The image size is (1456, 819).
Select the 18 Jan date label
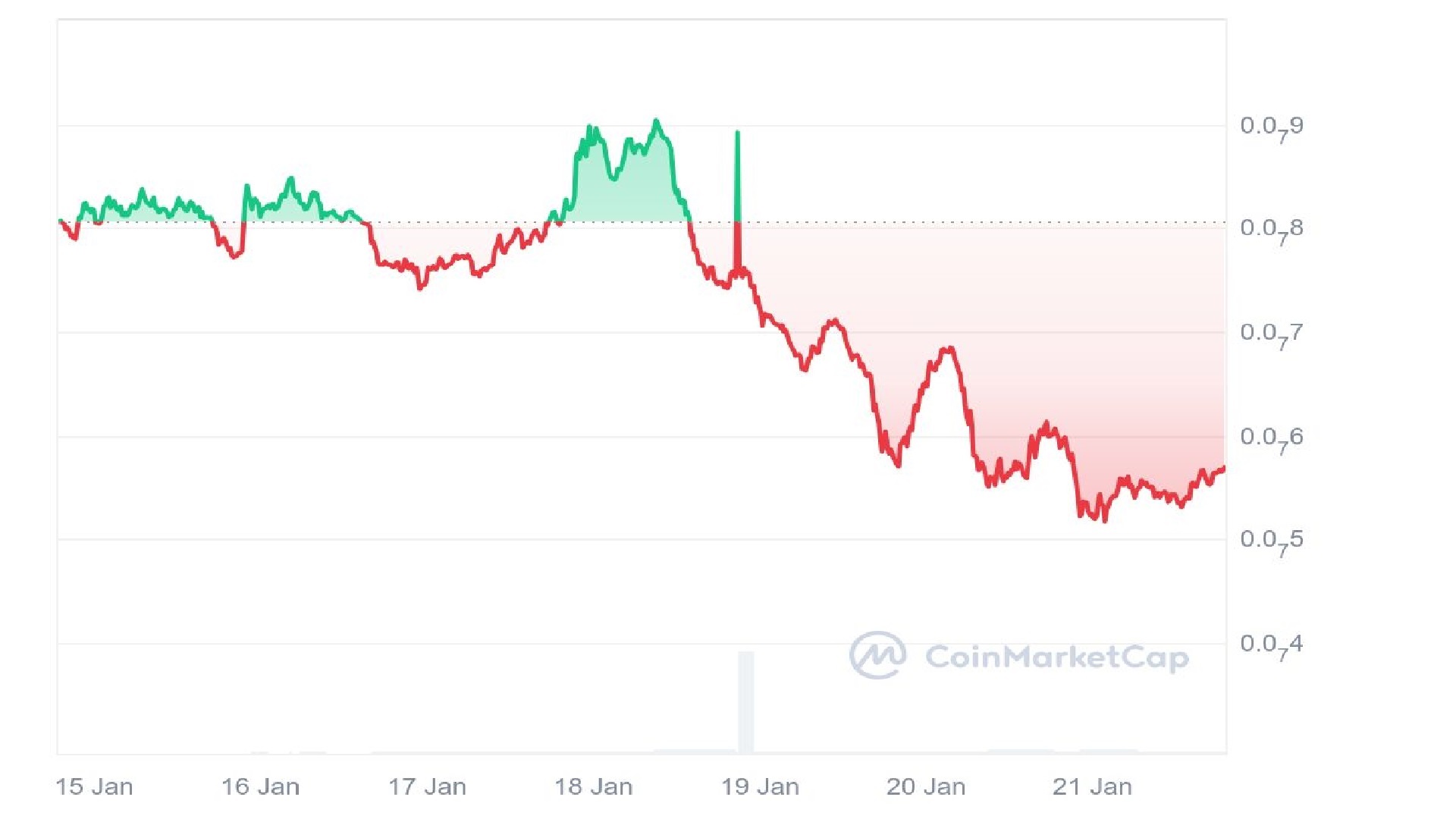point(593,786)
